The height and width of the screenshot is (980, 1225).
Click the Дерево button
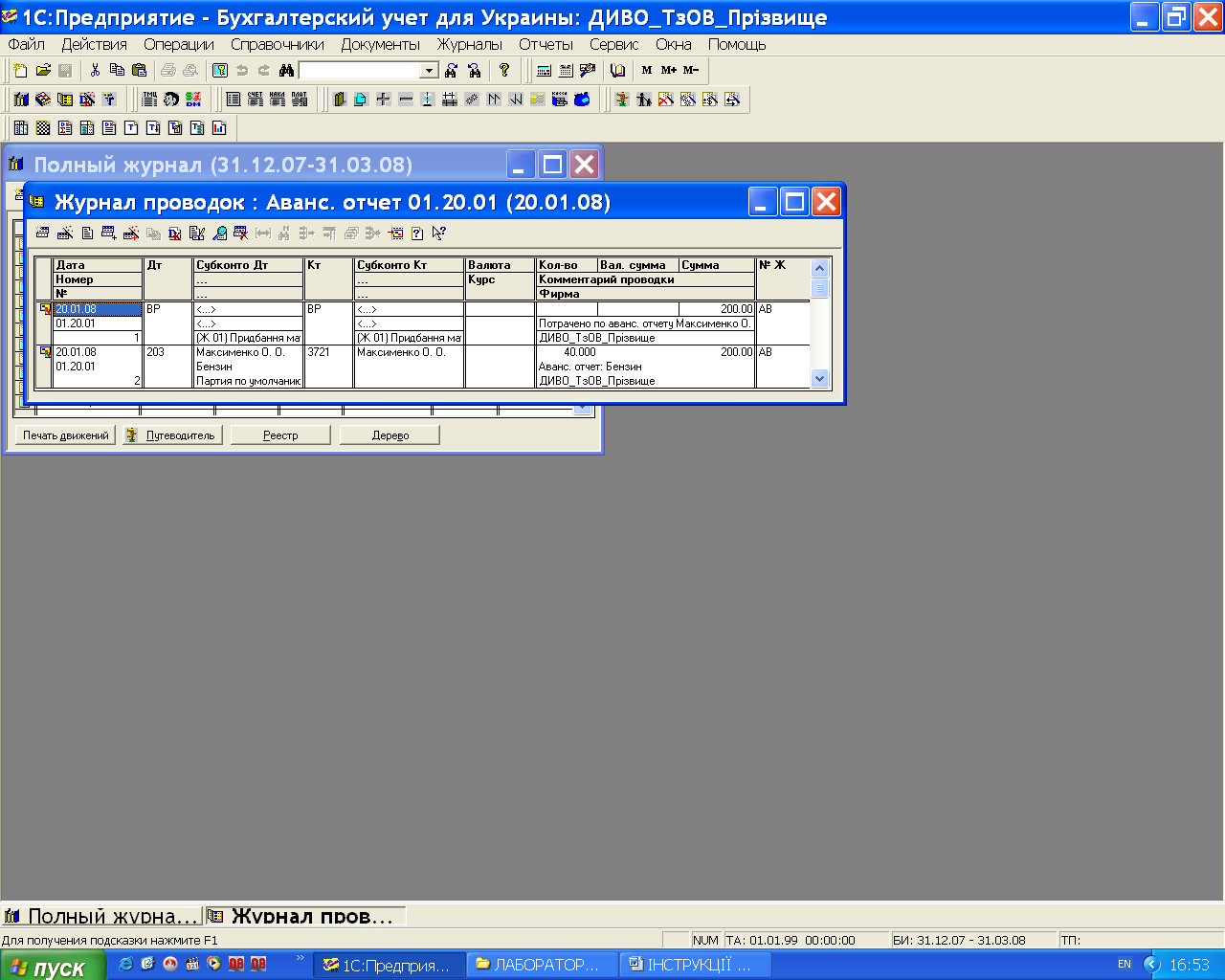(390, 435)
